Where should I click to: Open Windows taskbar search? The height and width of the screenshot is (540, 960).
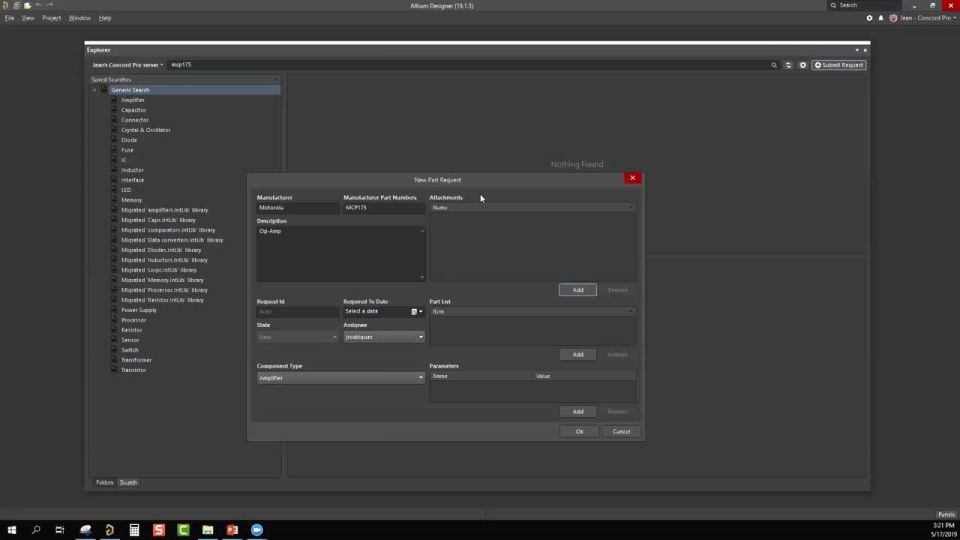click(x=36, y=530)
